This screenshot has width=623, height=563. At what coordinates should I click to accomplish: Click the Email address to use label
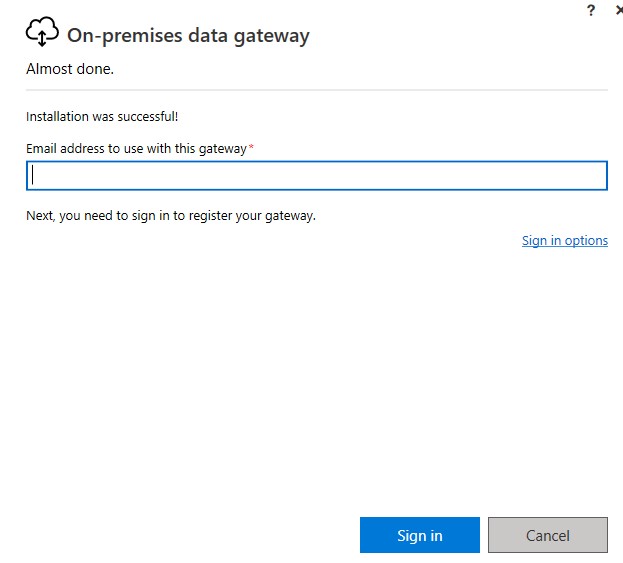click(x=136, y=148)
